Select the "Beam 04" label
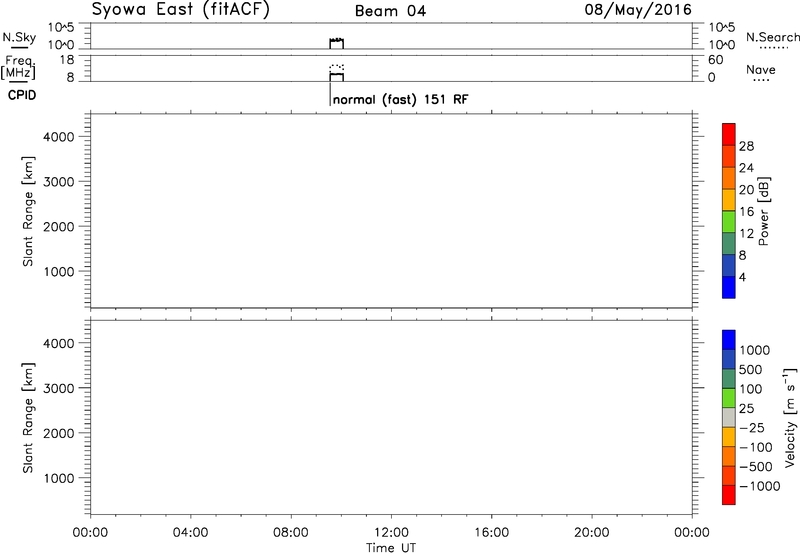The width and height of the screenshot is (800, 554). click(390, 11)
